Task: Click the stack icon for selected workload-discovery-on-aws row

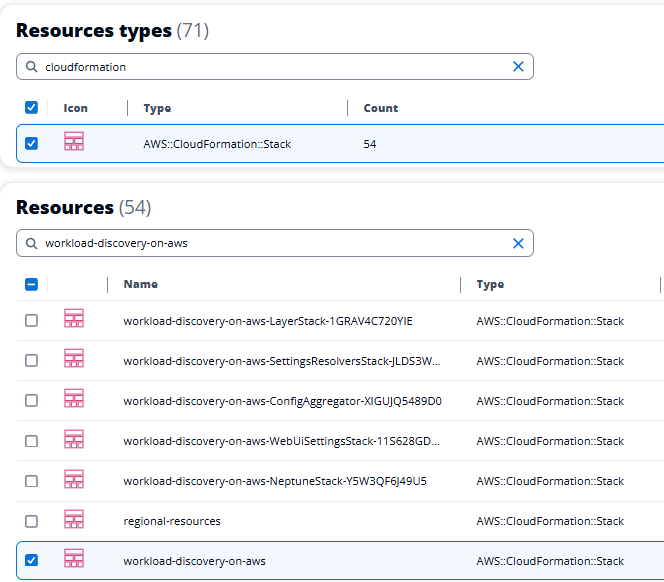Action: pyautogui.click(x=74, y=558)
